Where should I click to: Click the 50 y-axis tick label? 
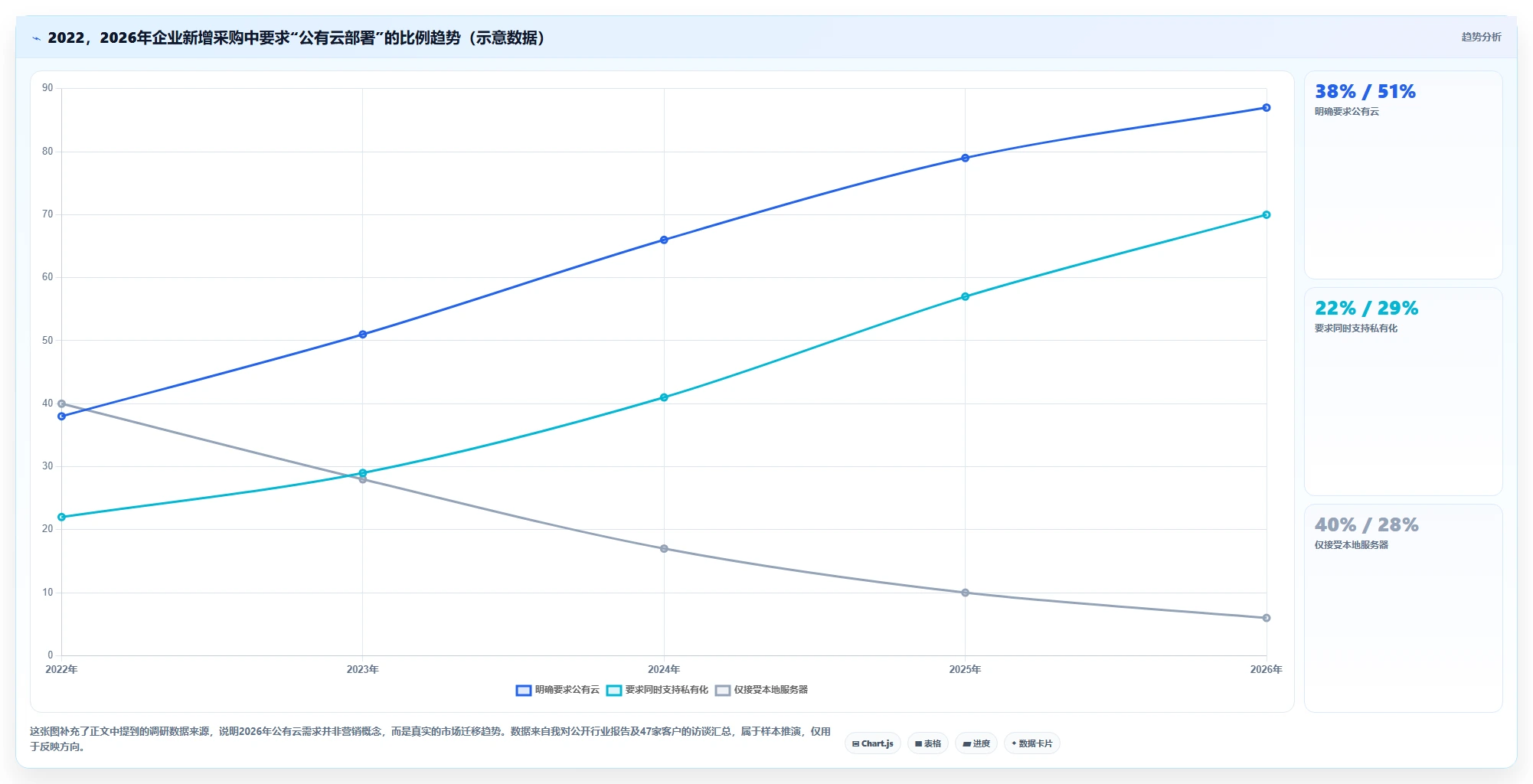(x=47, y=341)
